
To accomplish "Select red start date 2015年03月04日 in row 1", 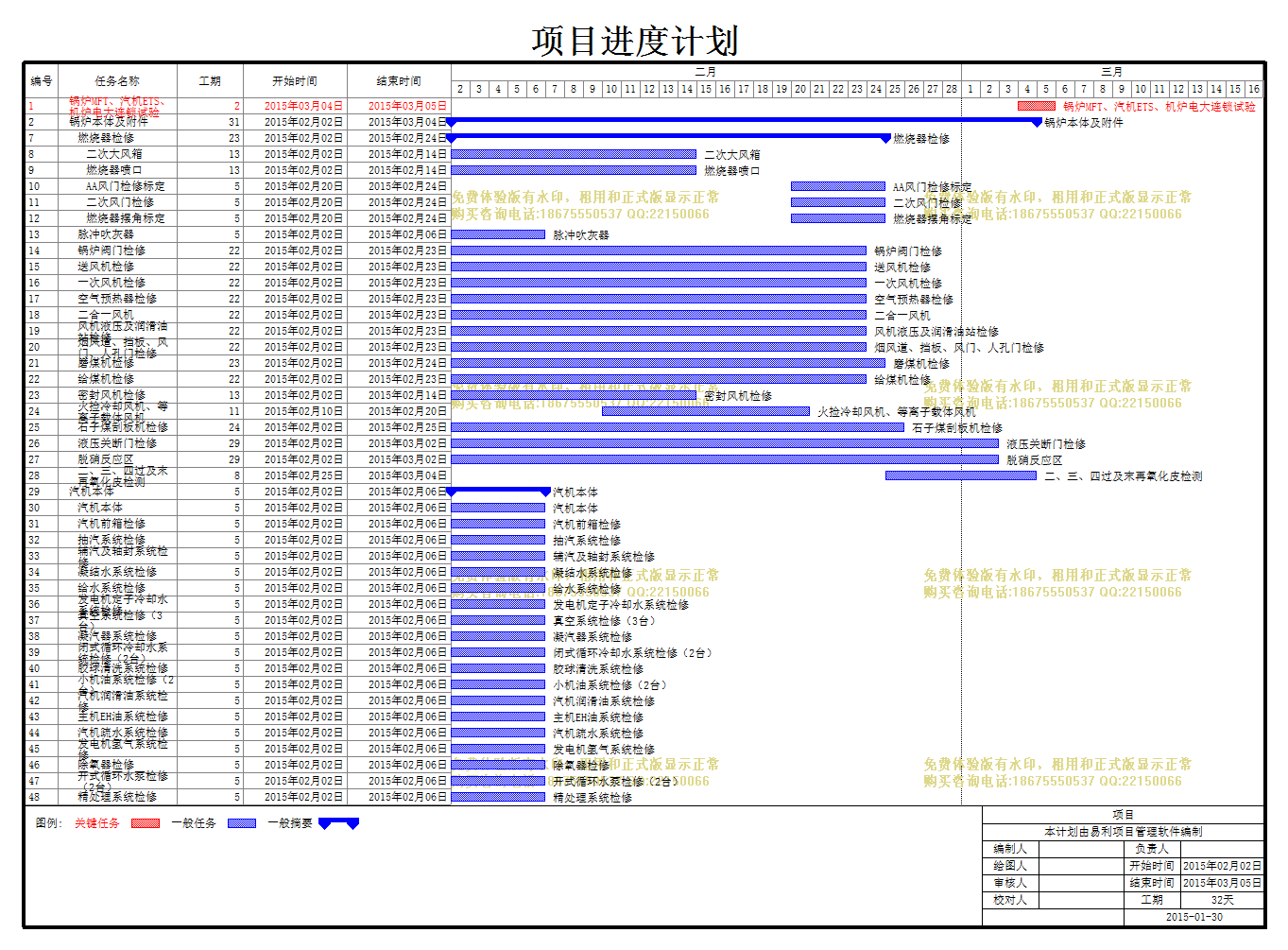I will tap(303, 106).
